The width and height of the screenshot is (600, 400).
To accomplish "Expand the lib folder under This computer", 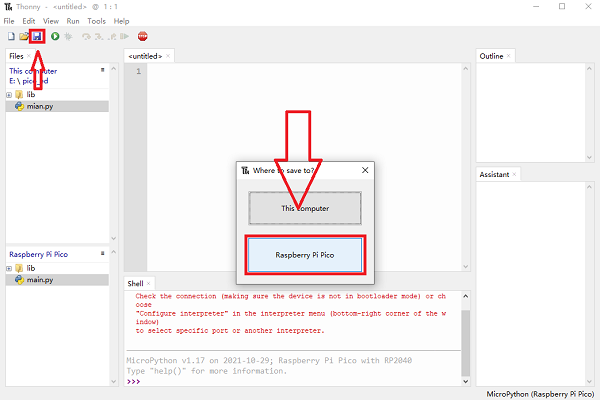I will (x=9, y=95).
